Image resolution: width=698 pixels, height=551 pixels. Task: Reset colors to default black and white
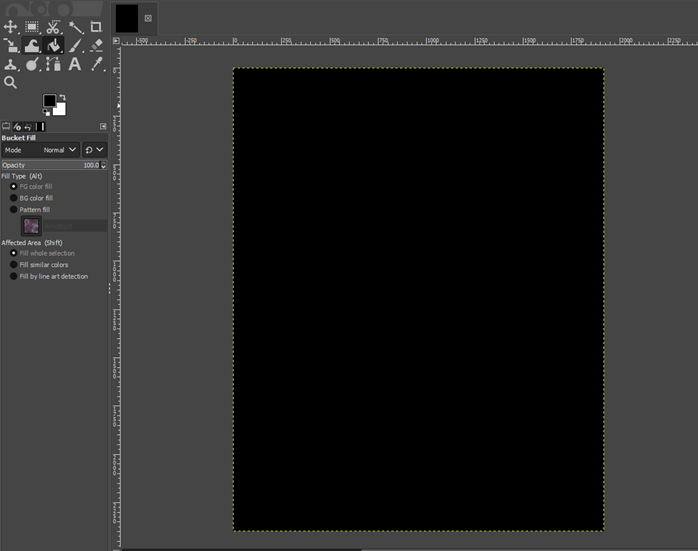46,112
